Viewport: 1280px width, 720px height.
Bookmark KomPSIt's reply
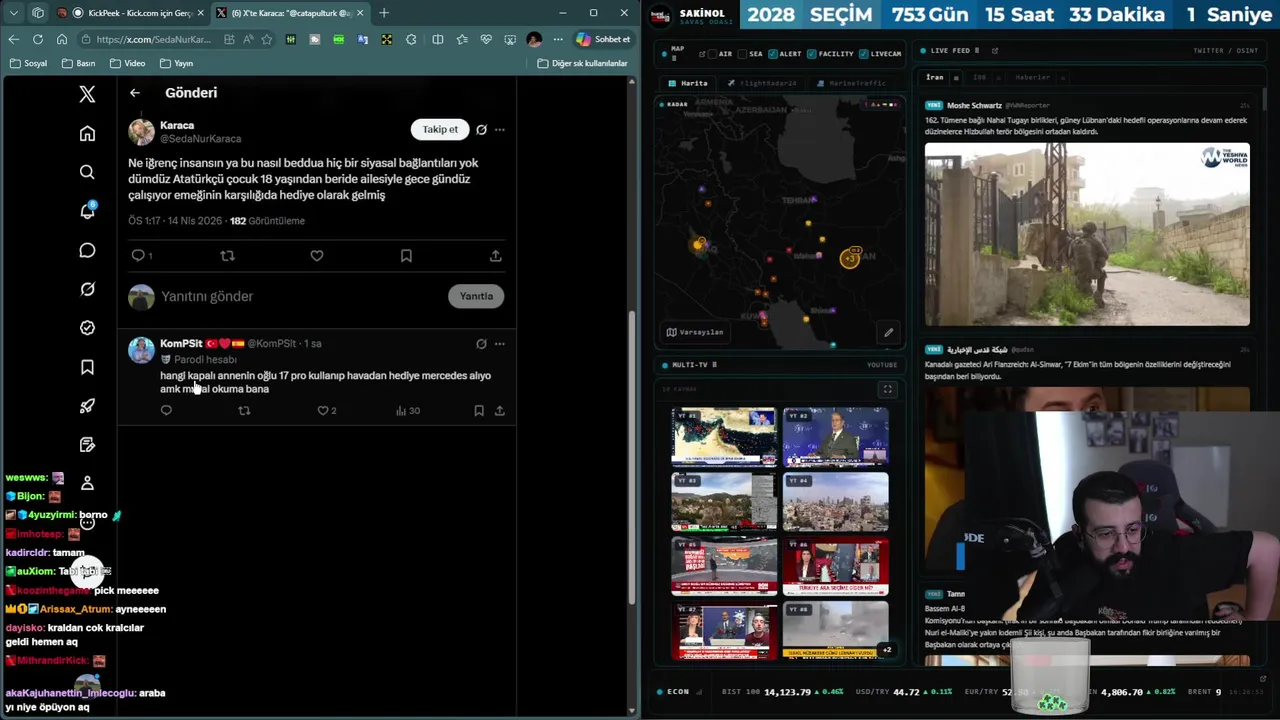click(x=479, y=411)
